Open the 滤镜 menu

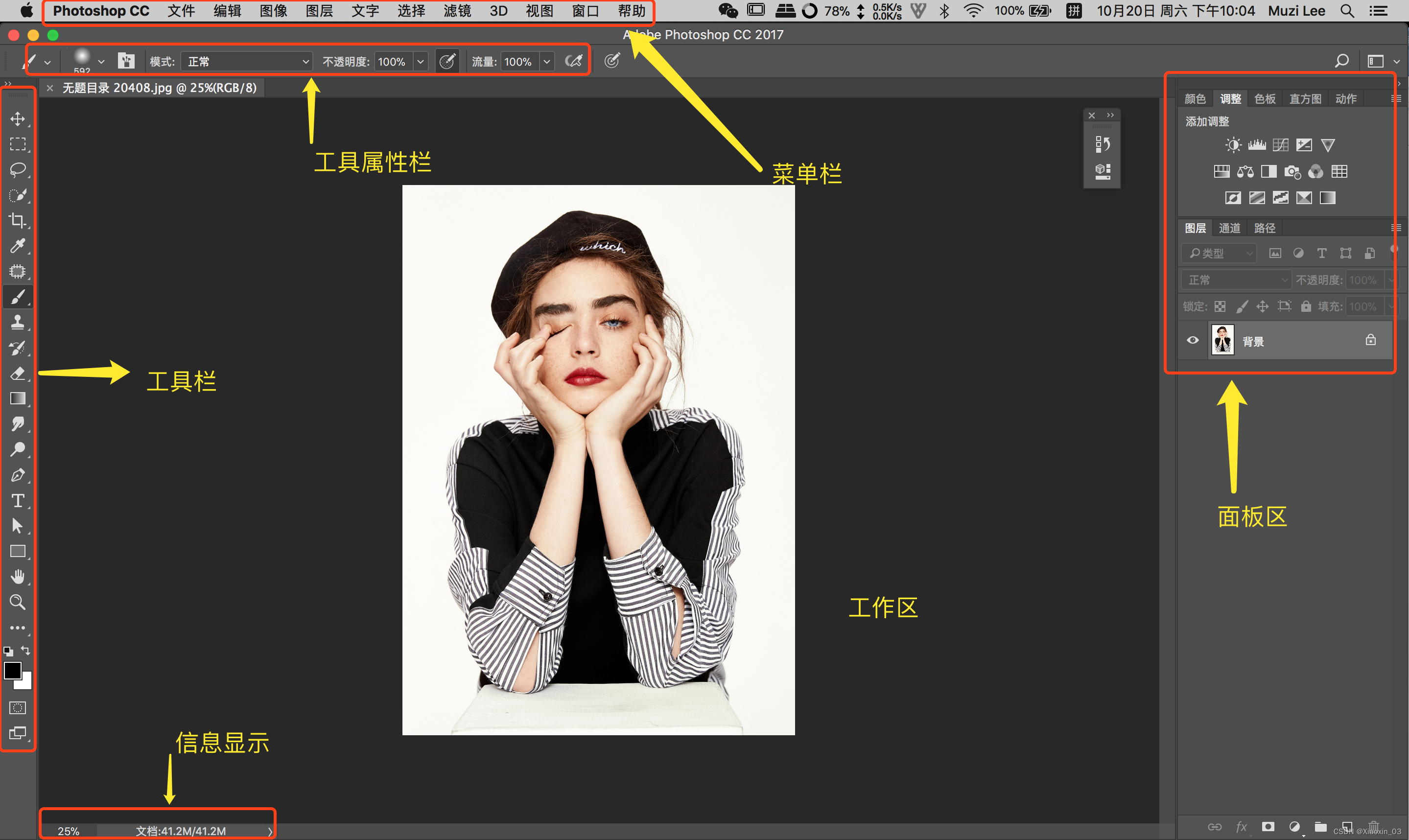coord(457,11)
